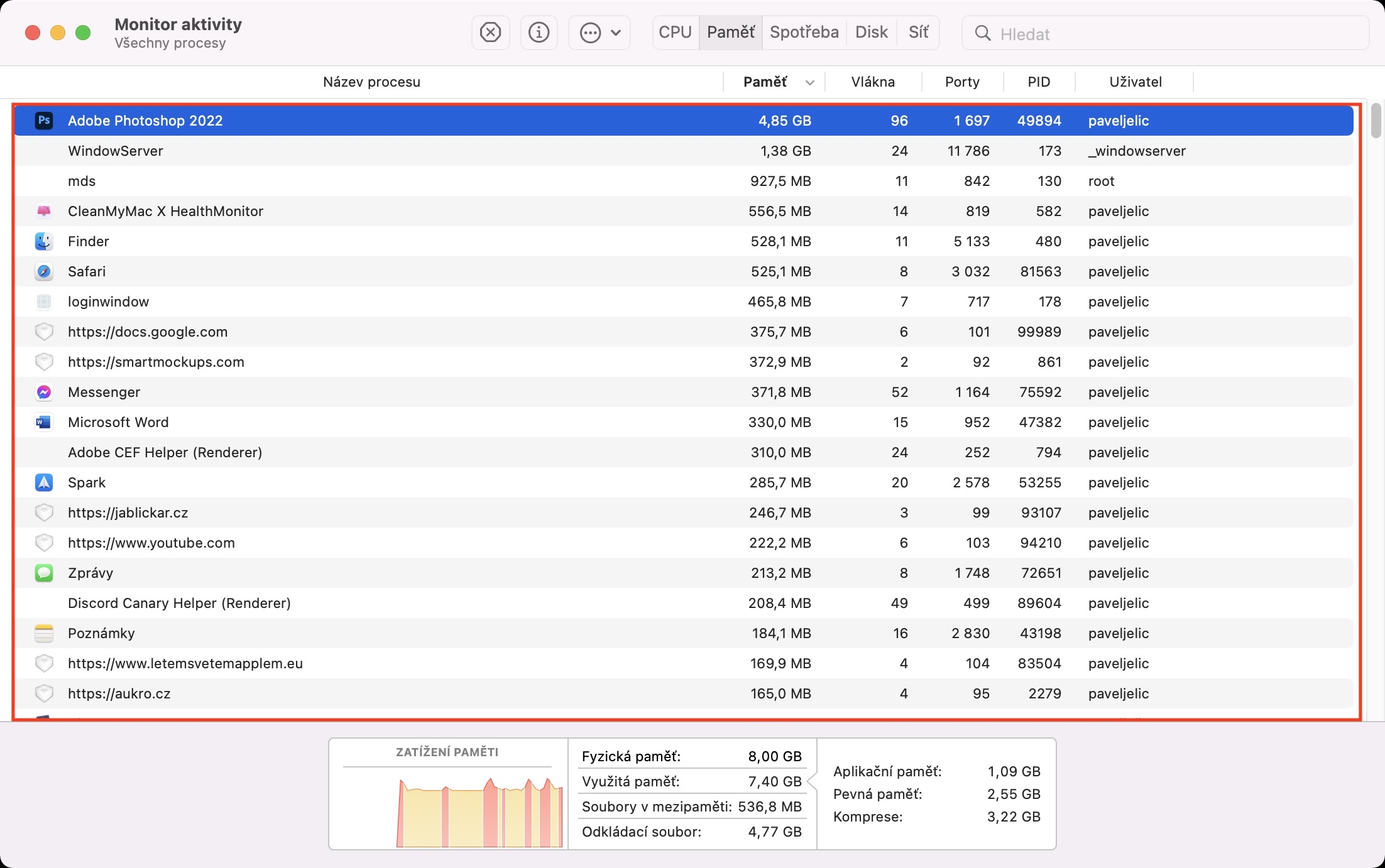Screen dimensions: 1385x868
Task: Switch to the Spotřeba tab
Action: click(804, 33)
